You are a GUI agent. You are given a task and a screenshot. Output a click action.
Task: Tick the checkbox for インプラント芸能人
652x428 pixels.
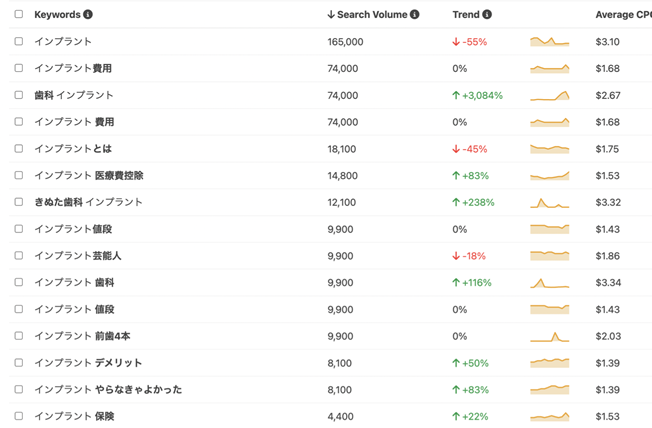[x=19, y=255]
